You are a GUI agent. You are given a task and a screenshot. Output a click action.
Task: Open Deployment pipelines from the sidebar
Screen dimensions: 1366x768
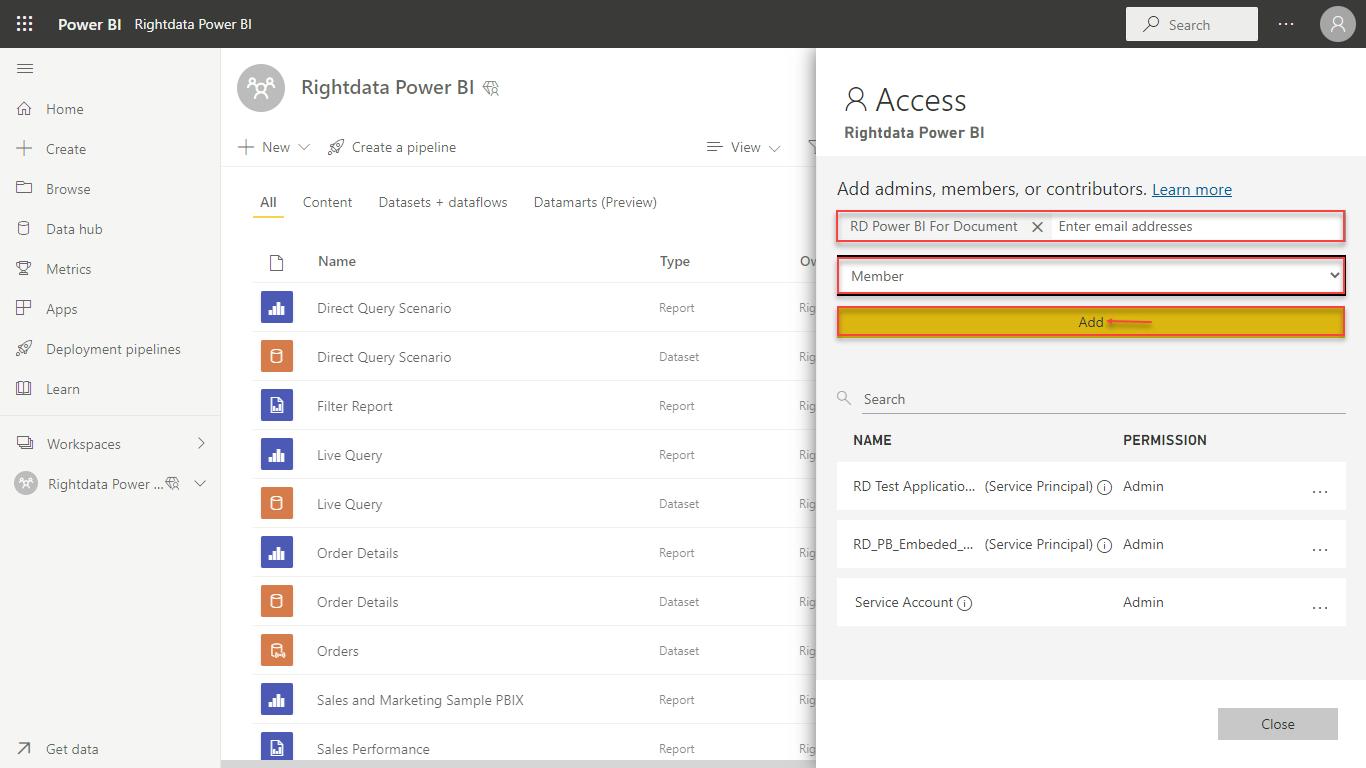[x=25, y=348]
